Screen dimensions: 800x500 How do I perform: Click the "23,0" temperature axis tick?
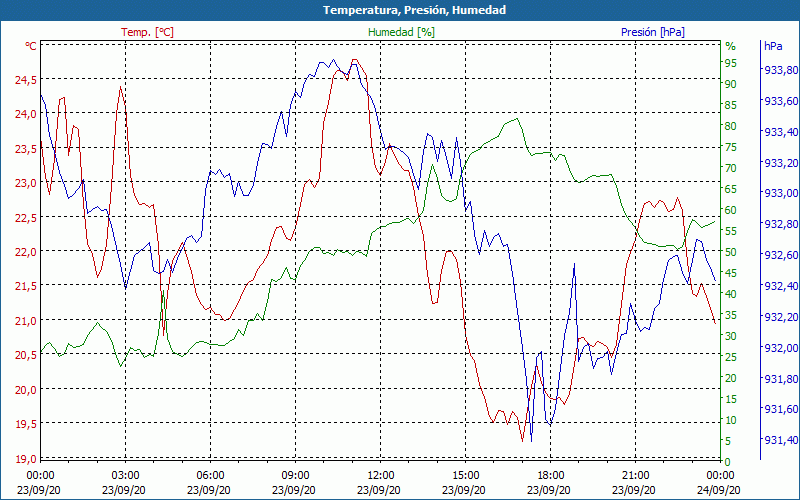26,183
